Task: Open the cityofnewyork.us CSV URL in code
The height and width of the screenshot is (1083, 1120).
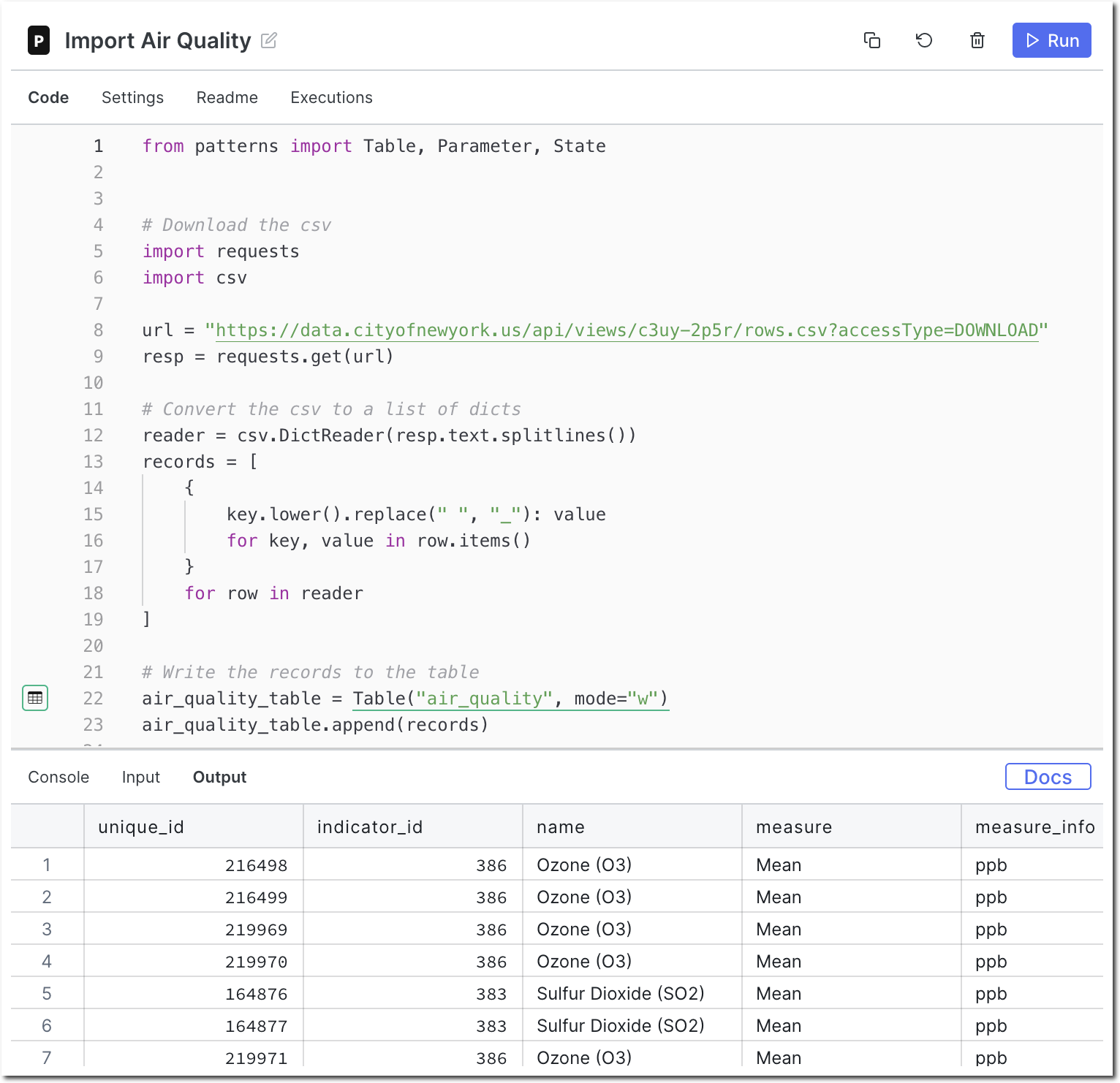Action: (x=627, y=330)
